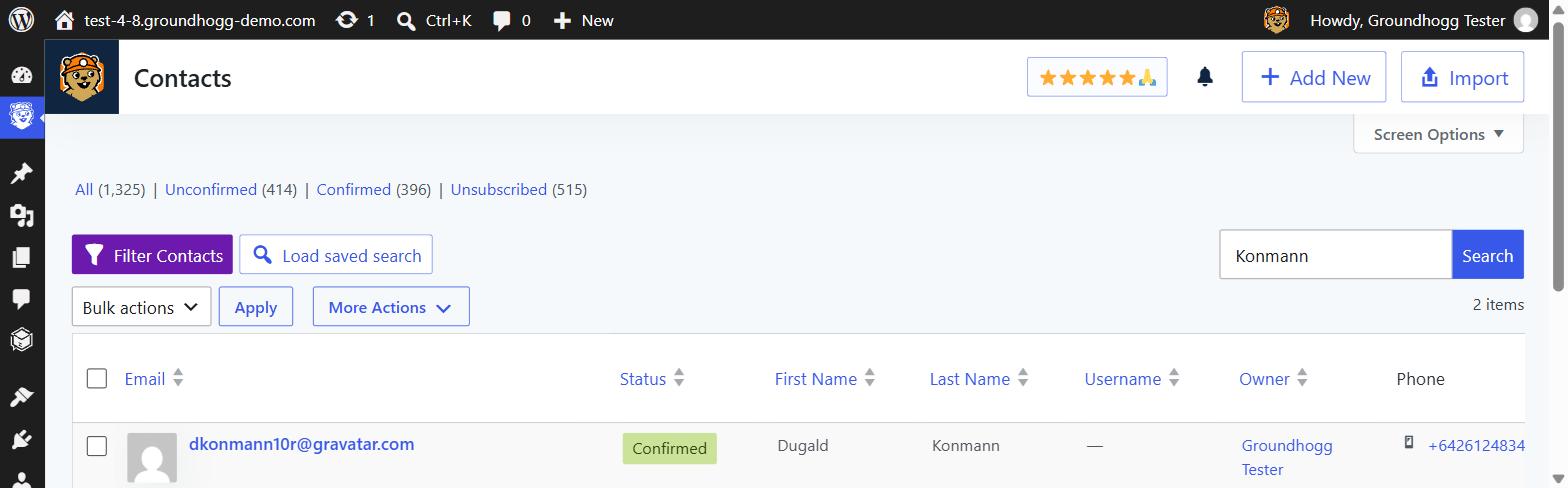Image resolution: width=1568 pixels, height=488 pixels.
Task: Click the Konmann search input field
Action: tap(1335, 255)
